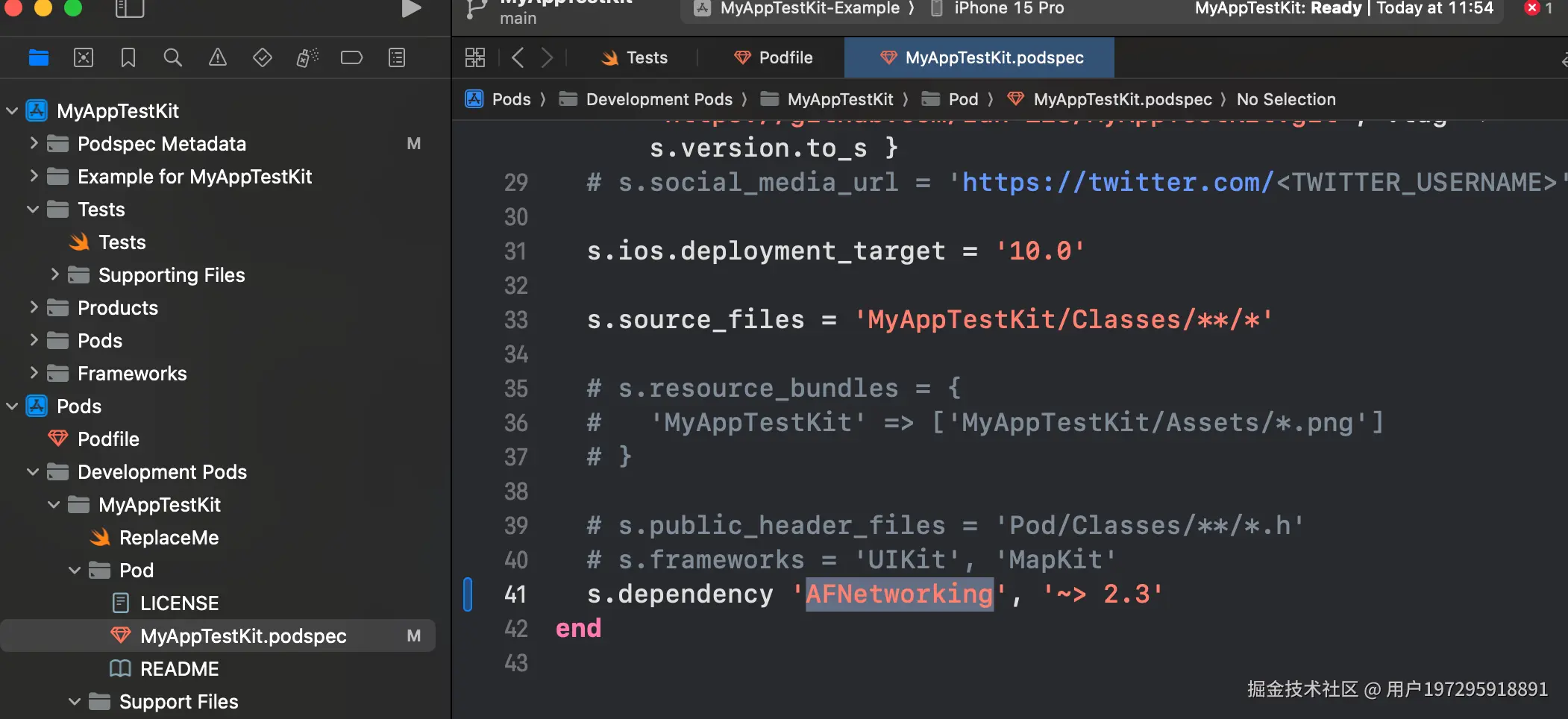This screenshot has height=719, width=1568.
Task: Click the highlighted AFNetworking text
Action: click(x=900, y=594)
